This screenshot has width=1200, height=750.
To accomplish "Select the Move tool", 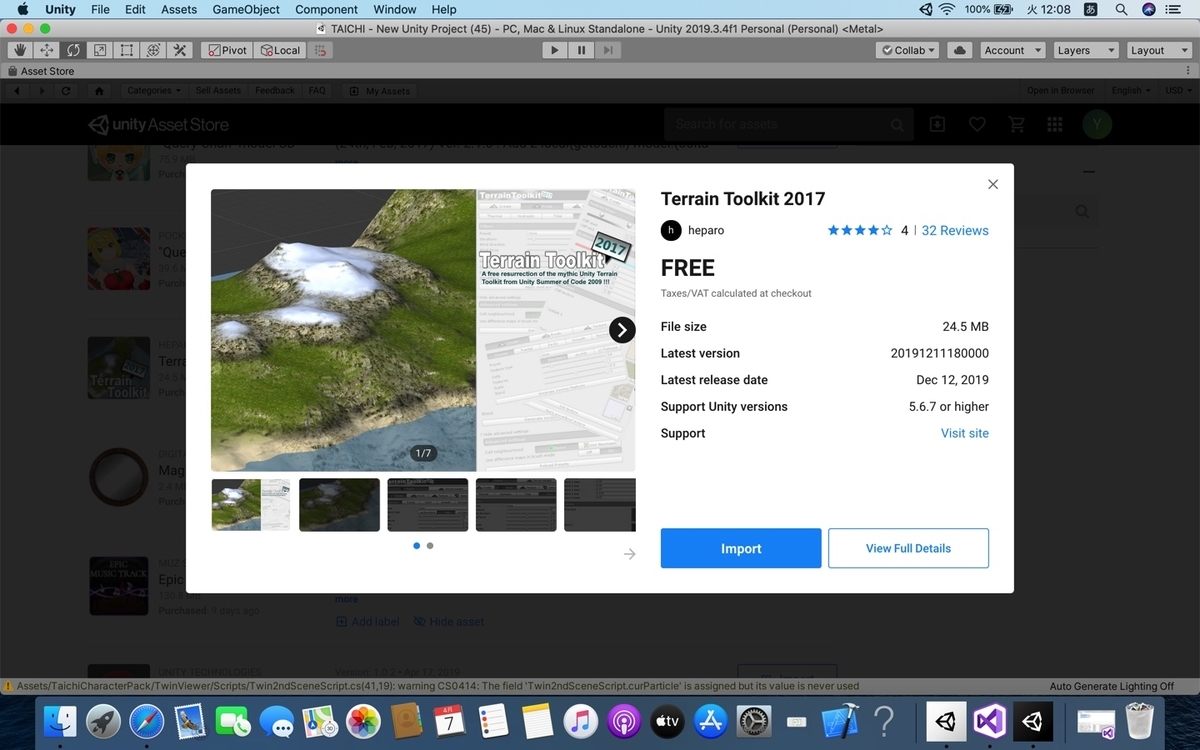I will (x=47, y=50).
